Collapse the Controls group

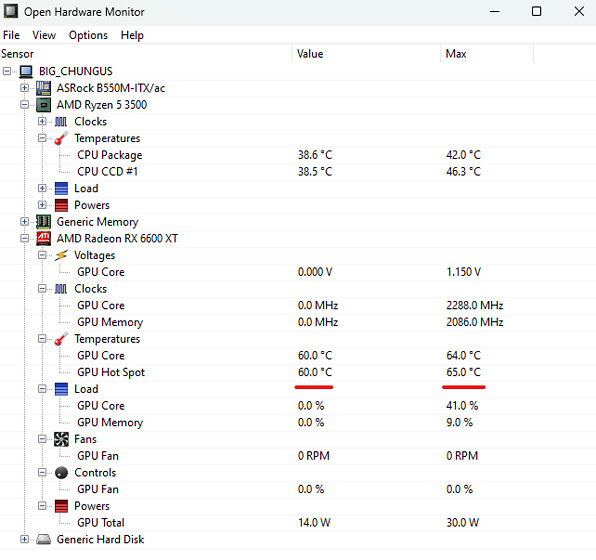(42, 473)
